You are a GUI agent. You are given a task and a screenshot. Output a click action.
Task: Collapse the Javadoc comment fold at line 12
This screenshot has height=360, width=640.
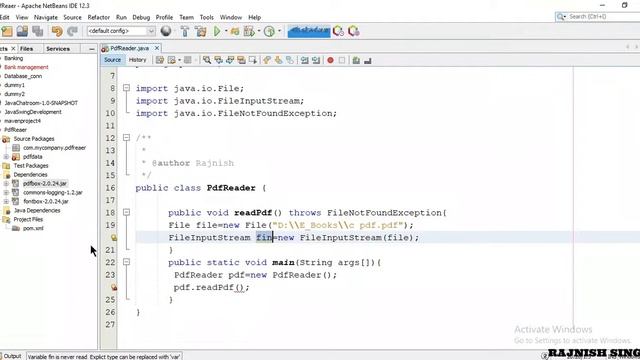[127, 138]
